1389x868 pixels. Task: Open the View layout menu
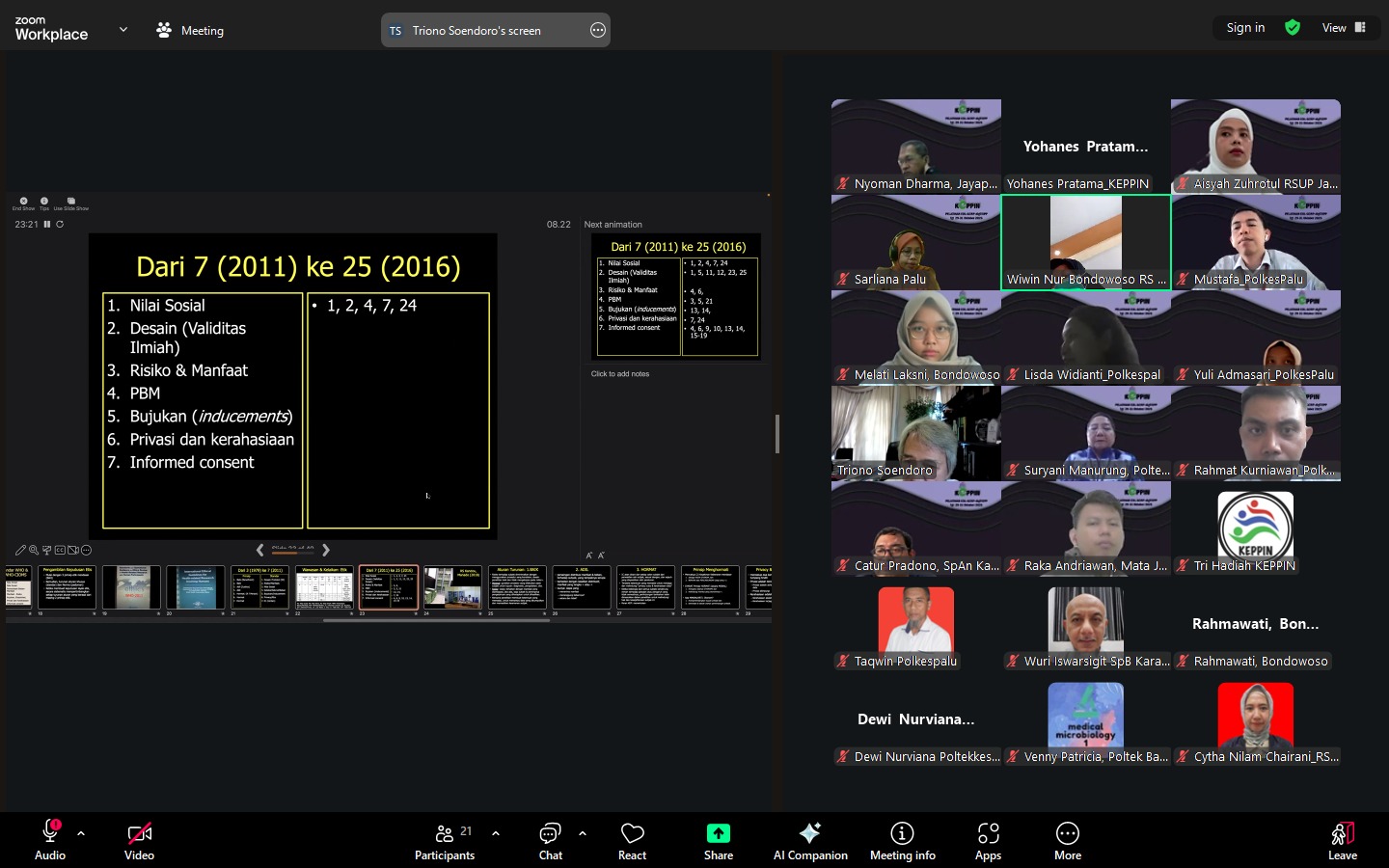tap(1344, 28)
